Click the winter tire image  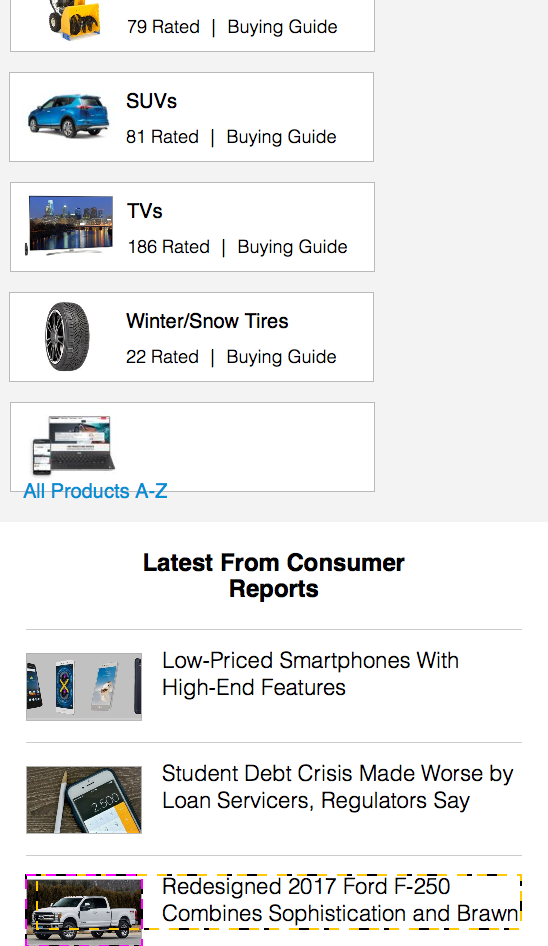point(67,336)
